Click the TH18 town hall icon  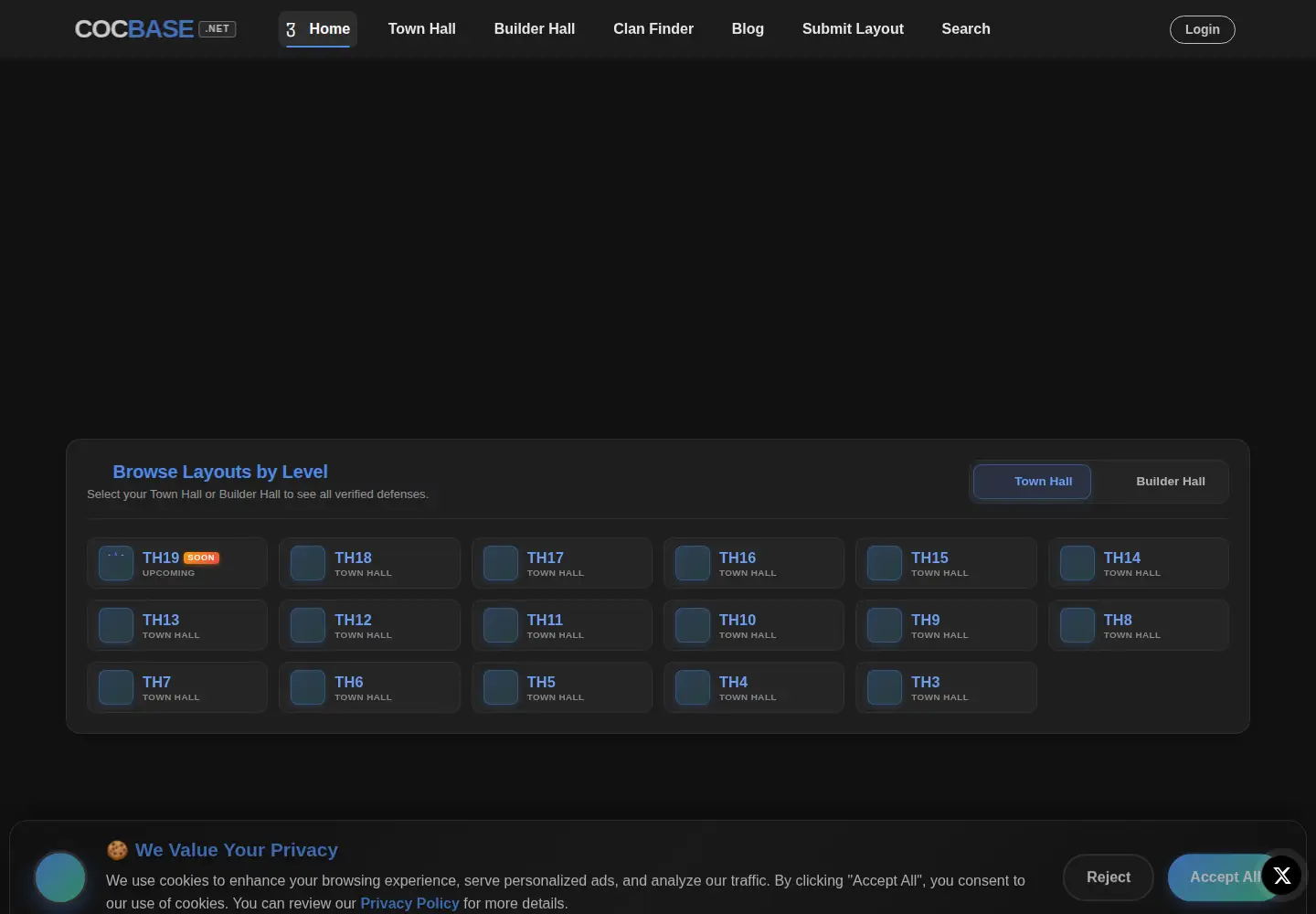[308, 563]
